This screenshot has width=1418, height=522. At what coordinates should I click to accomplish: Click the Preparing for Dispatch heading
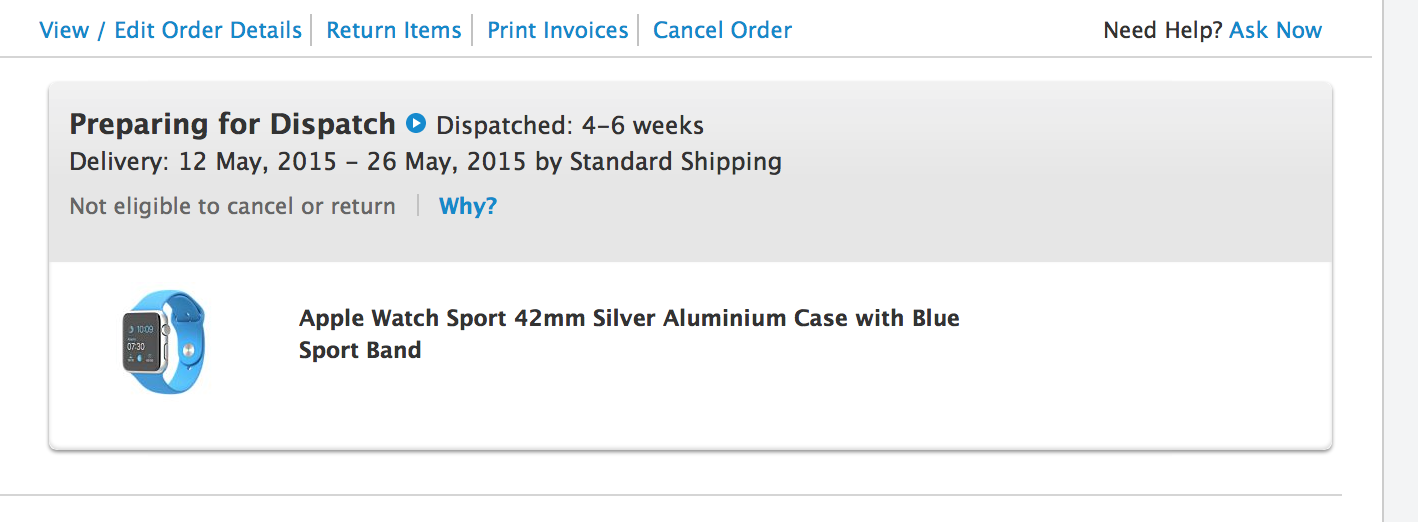click(x=232, y=125)
